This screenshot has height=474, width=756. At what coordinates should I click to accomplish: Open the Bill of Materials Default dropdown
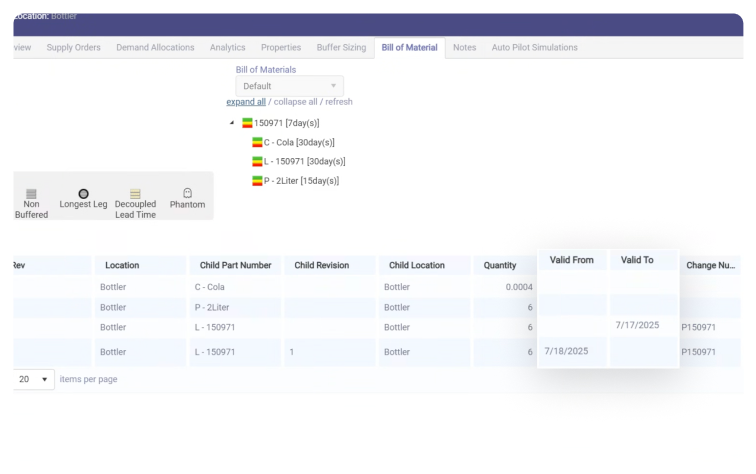point(289,86)
